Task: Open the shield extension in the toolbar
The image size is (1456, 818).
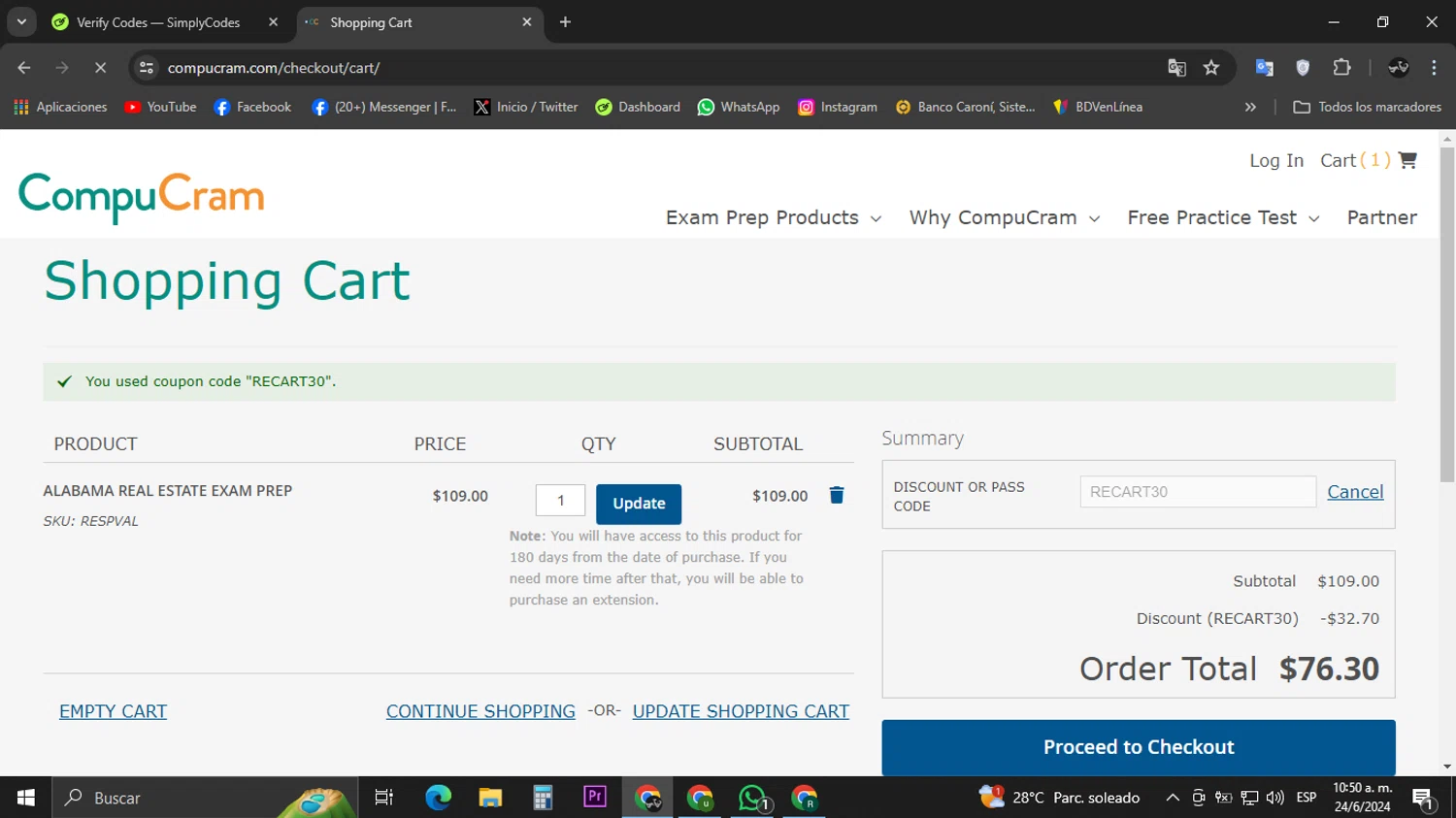Action: click(x=1303, y=68)
